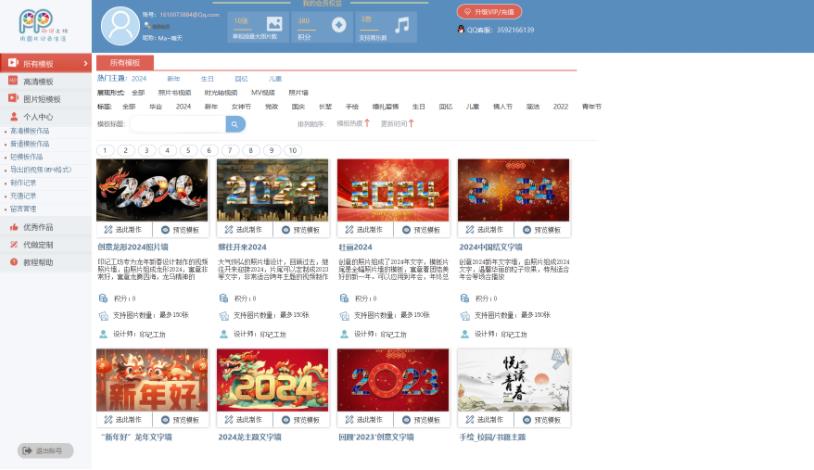Image resolution: width=814 pixels, height=470 pixels.
Task: Choose MV视频 under 展现形式
Action: coord(263,92)
